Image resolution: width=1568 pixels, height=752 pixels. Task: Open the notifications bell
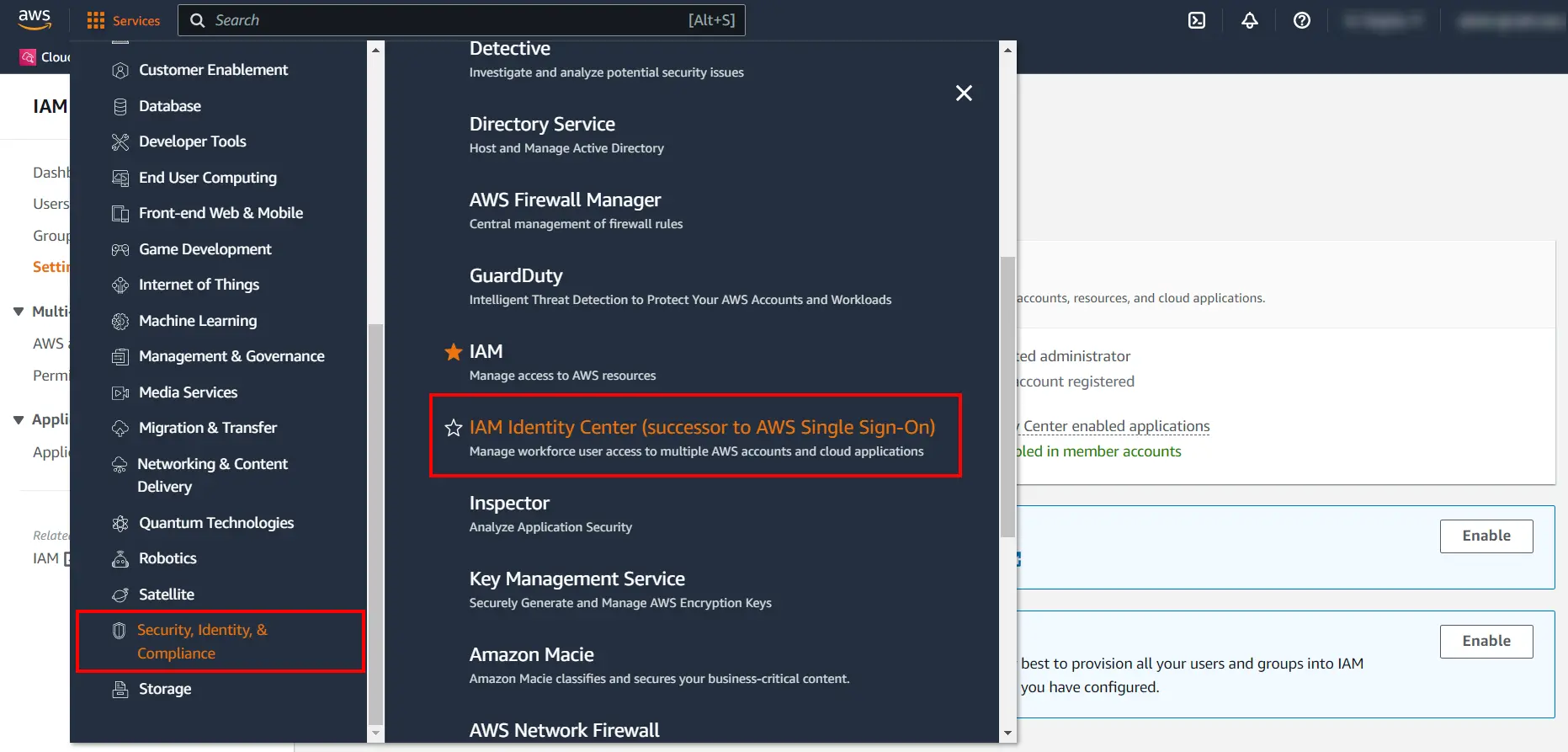[1250, 20]
